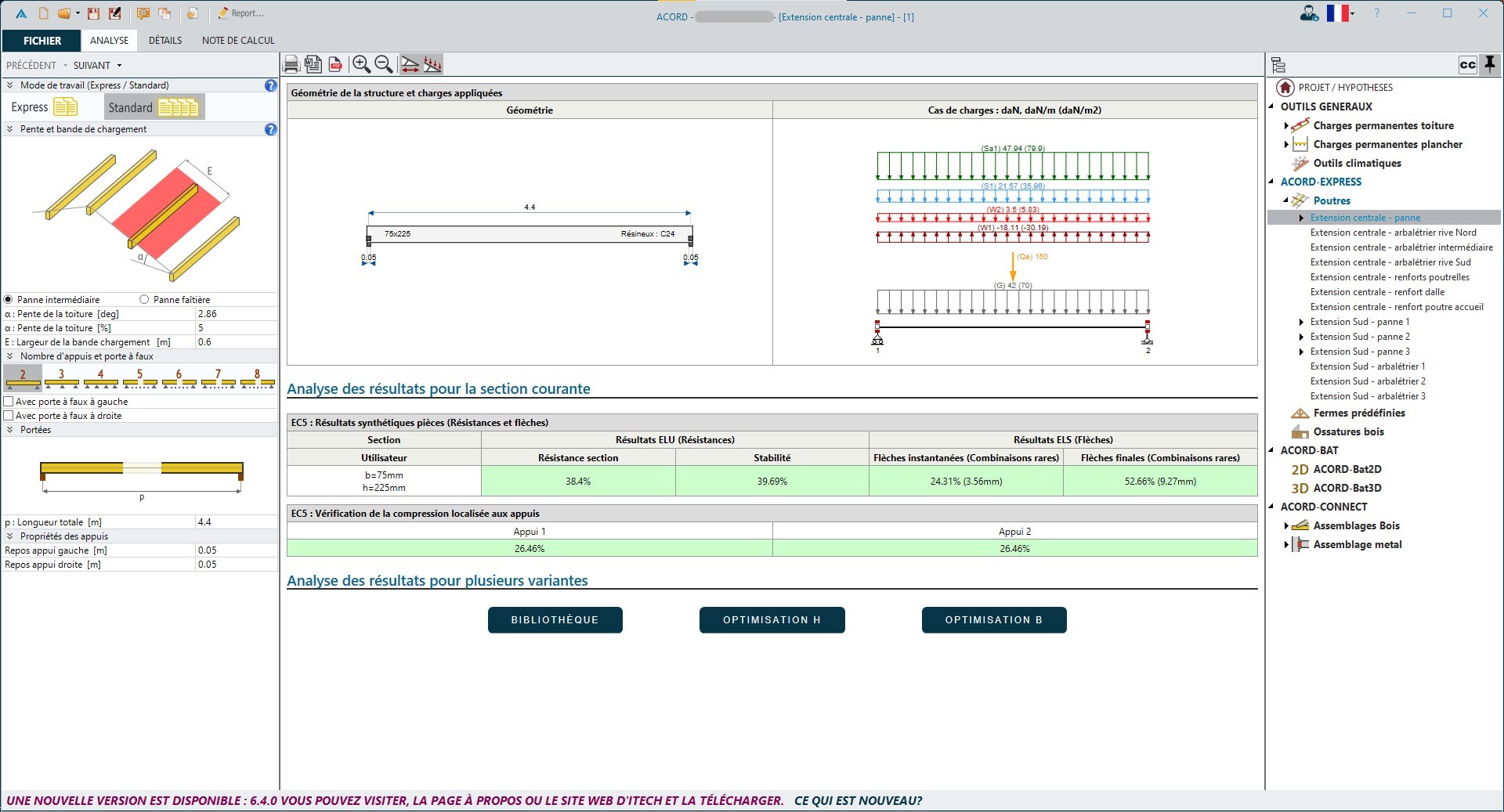Click the OPTIMISATION B button
This screenshot has width=1504, height=812.
point(994,620)
